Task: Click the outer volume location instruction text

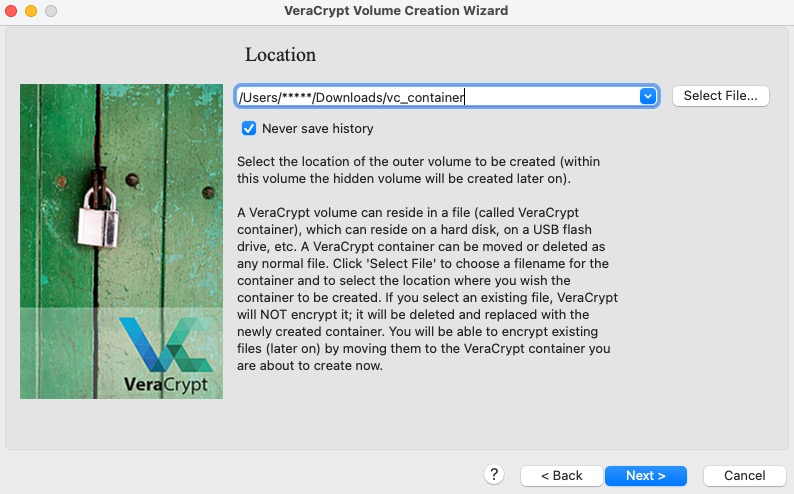Action: pyautogui.click(x=418, y=170)
